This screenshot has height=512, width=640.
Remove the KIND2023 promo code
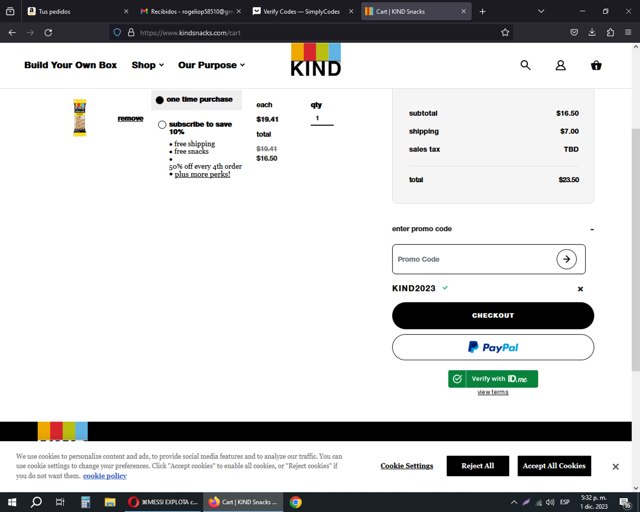pyautogui.click(x=580, y=289)
